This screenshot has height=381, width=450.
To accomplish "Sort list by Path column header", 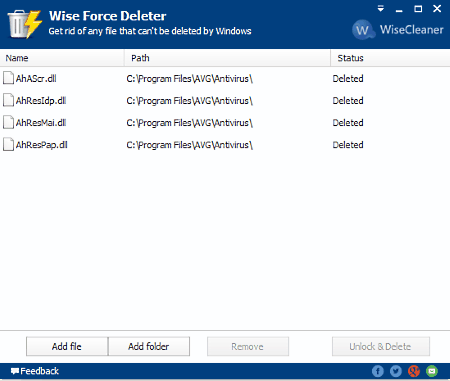I will coord(227,58).
